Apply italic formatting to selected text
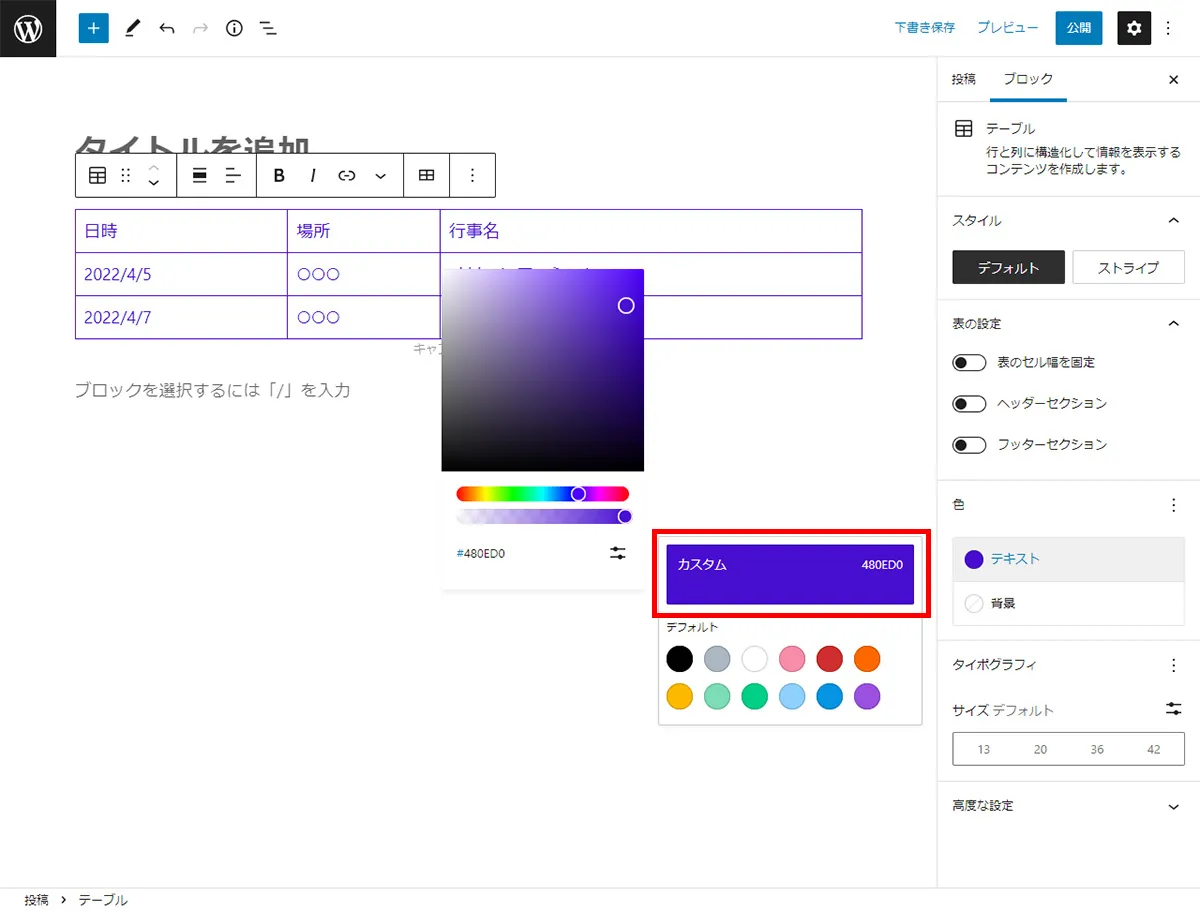The width and height of the screenshot is (1200, 911). tap(312, 175)
